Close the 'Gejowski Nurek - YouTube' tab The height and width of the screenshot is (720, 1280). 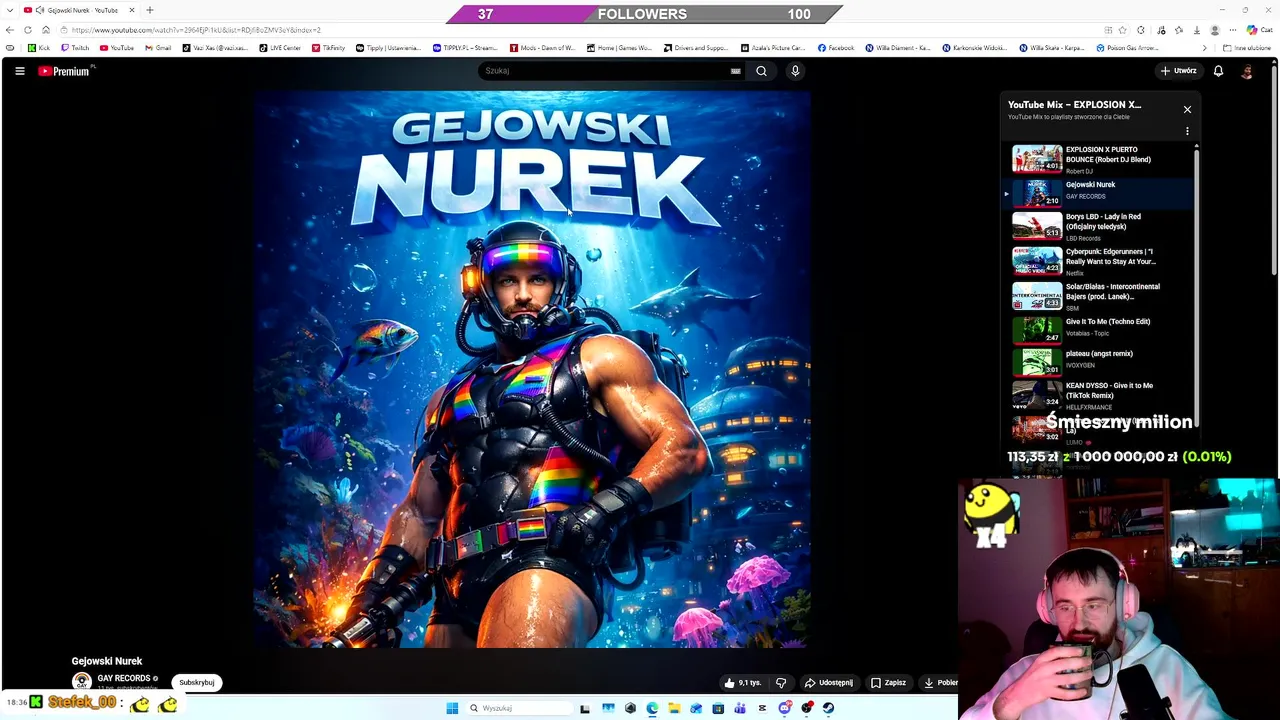click(131, 10)
